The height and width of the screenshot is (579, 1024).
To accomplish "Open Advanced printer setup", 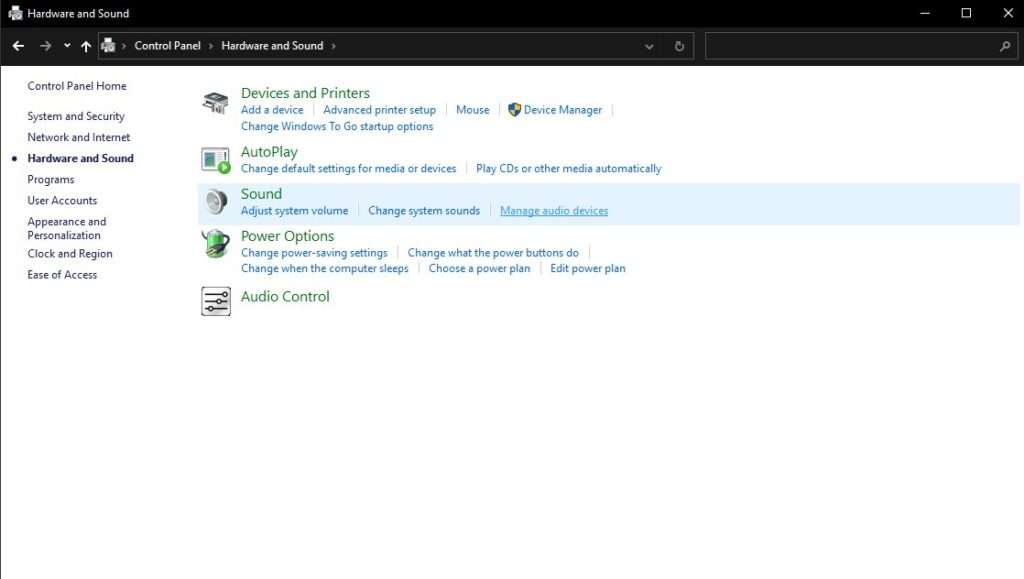I will (x=379, y=110).
